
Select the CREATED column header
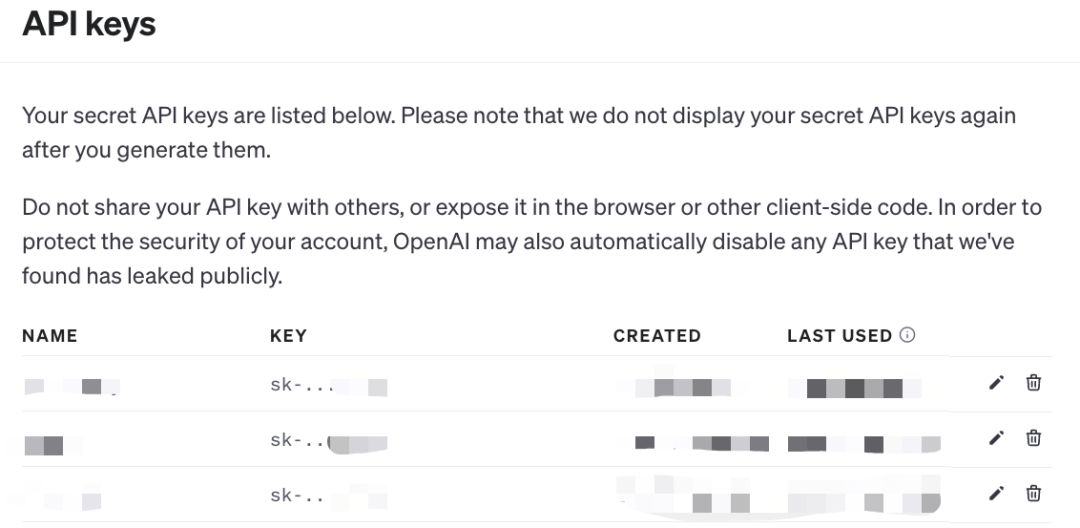pyautogui.click(x=657, y=336)
